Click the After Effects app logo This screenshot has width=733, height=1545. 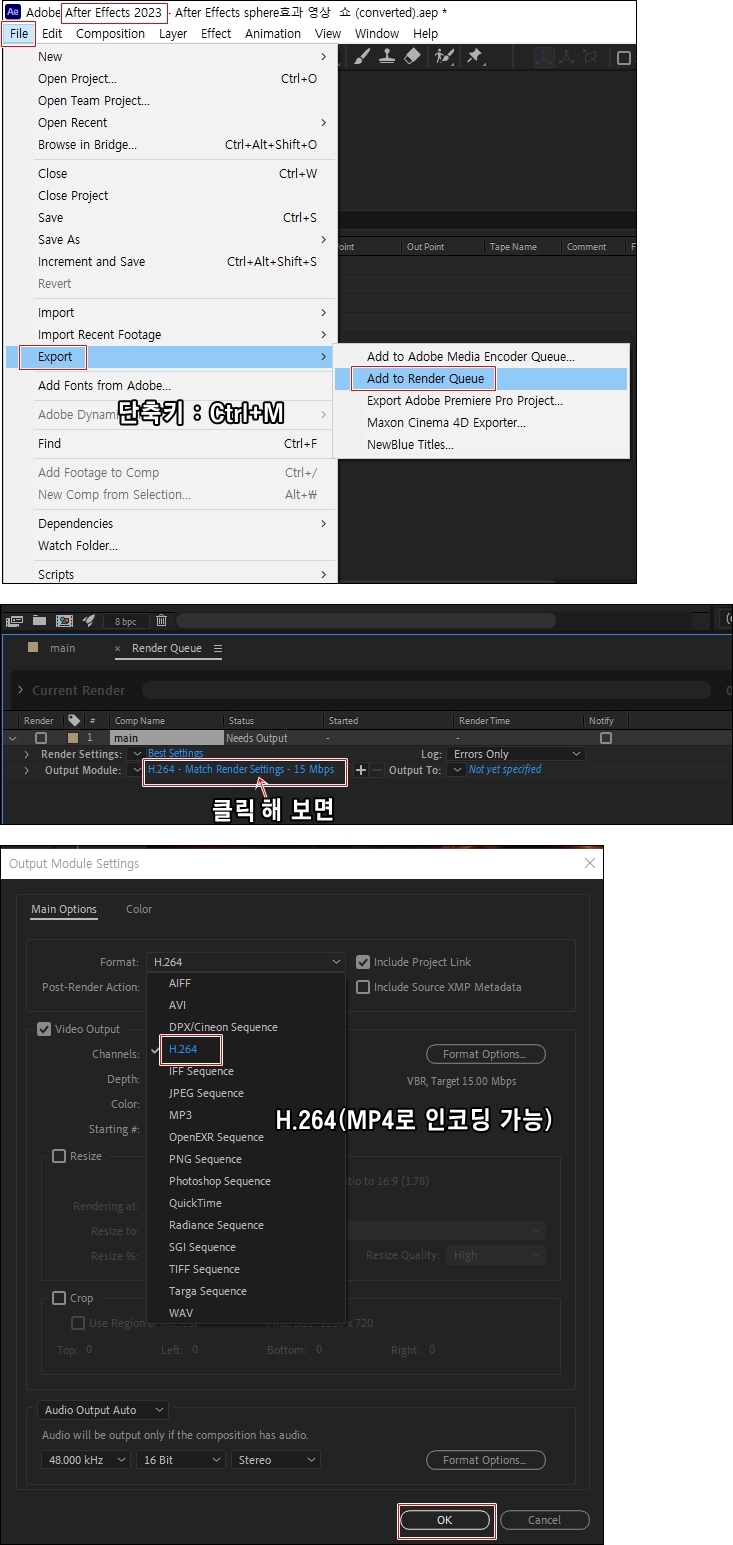pos(13,13)
